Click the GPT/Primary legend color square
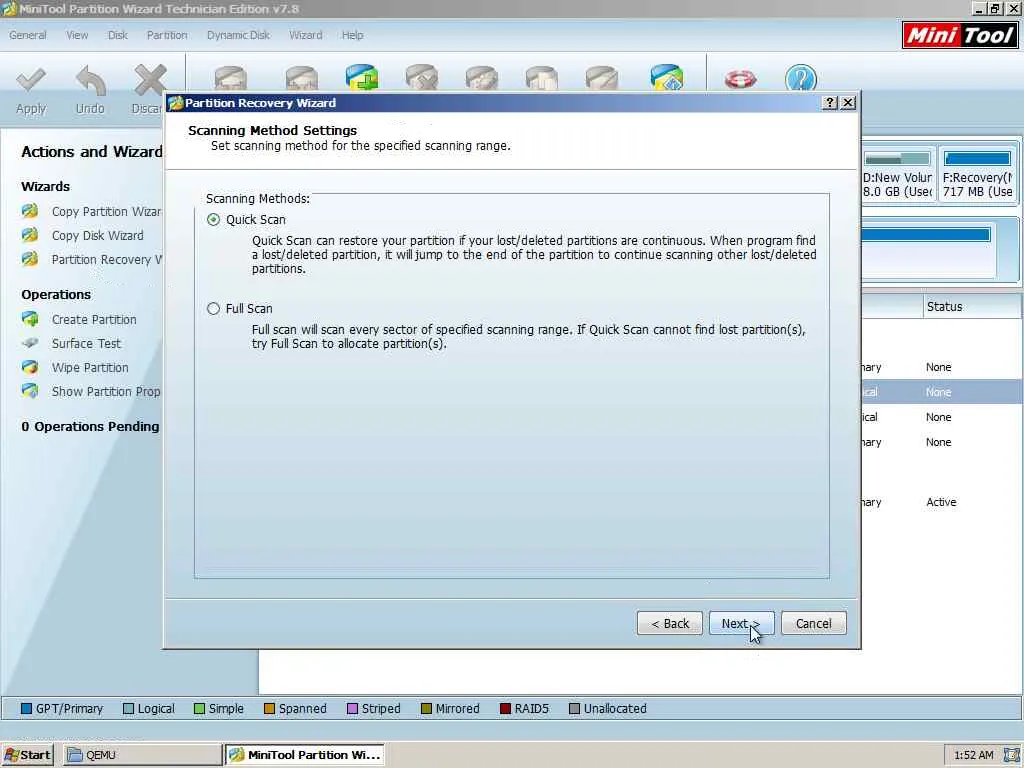Viewport: 1024px width, 768px height. pyautogui.click(x=26, y=709)
